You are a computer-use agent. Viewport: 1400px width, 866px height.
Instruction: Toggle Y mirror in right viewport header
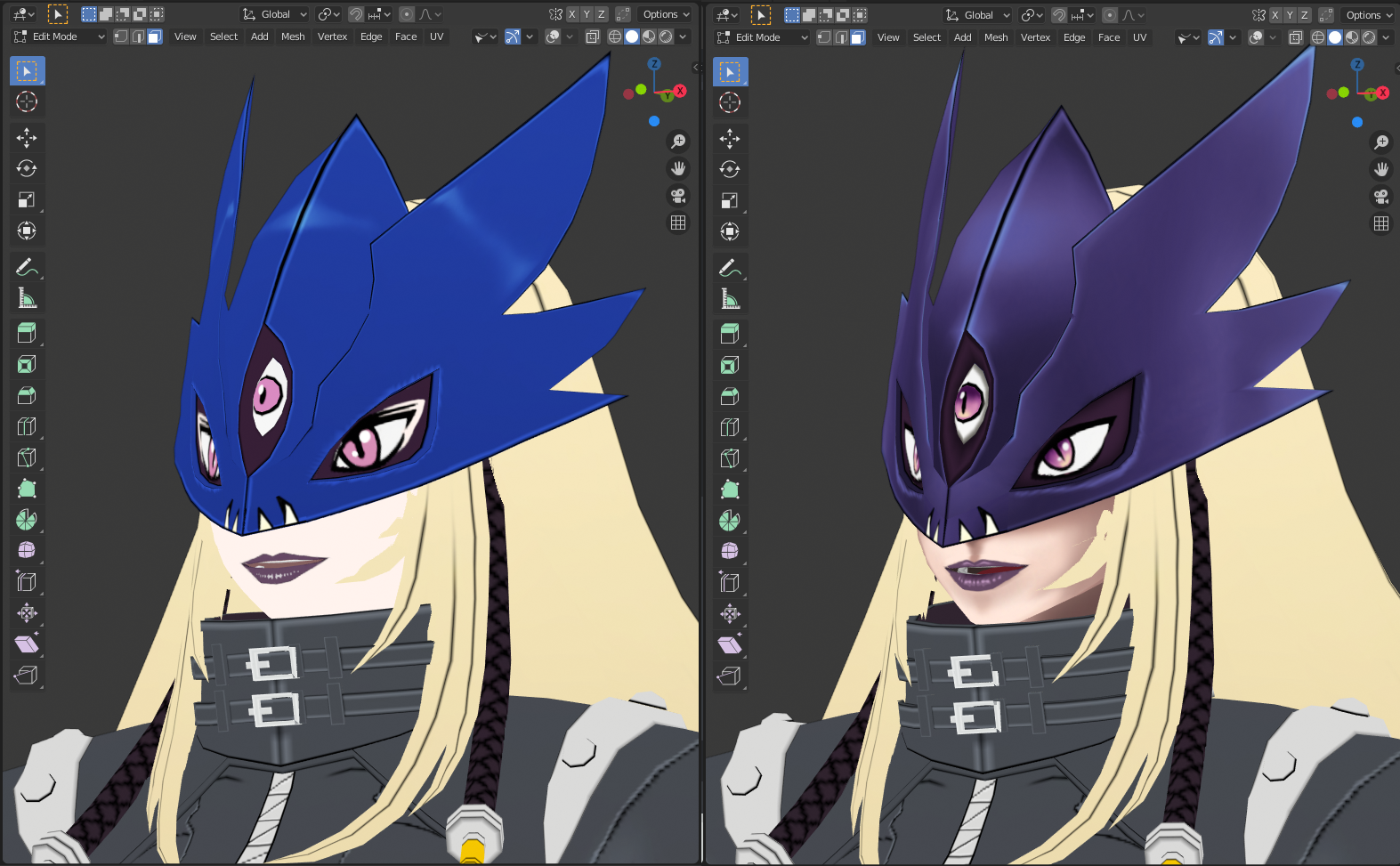(x=1290, y=15)
